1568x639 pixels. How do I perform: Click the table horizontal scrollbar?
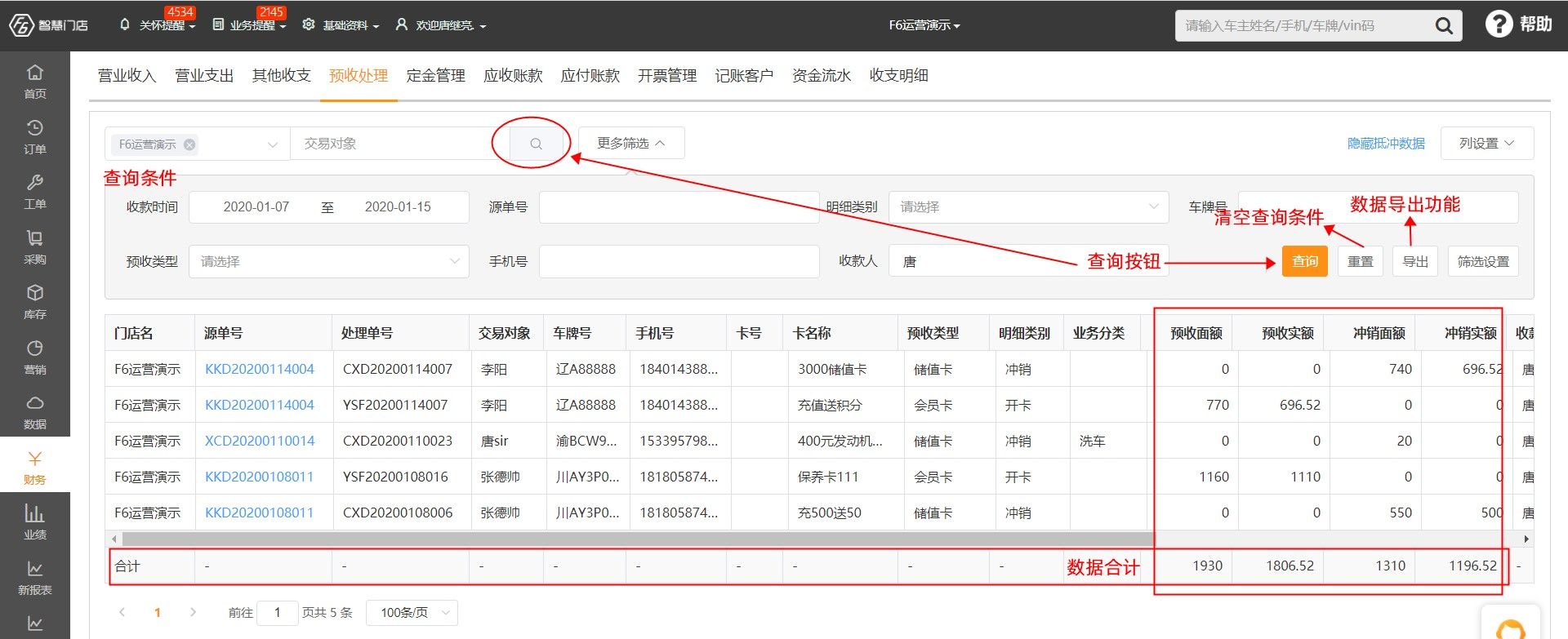click(x=637, y=539)
